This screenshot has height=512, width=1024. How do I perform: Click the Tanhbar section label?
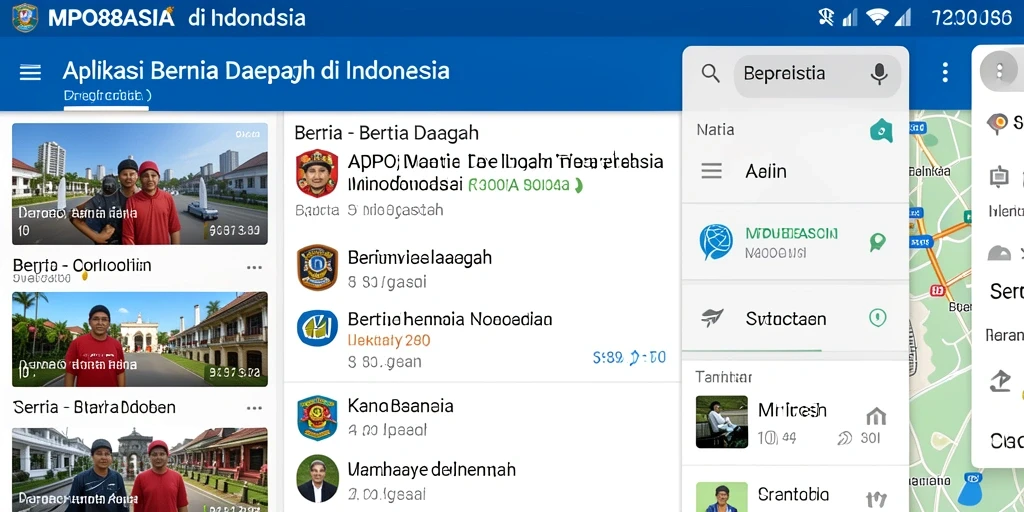724,377
